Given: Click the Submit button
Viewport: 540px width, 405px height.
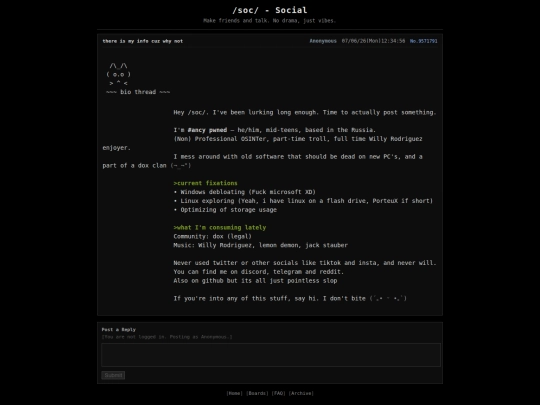Looking at the screenshot, I should click(113, 375).
